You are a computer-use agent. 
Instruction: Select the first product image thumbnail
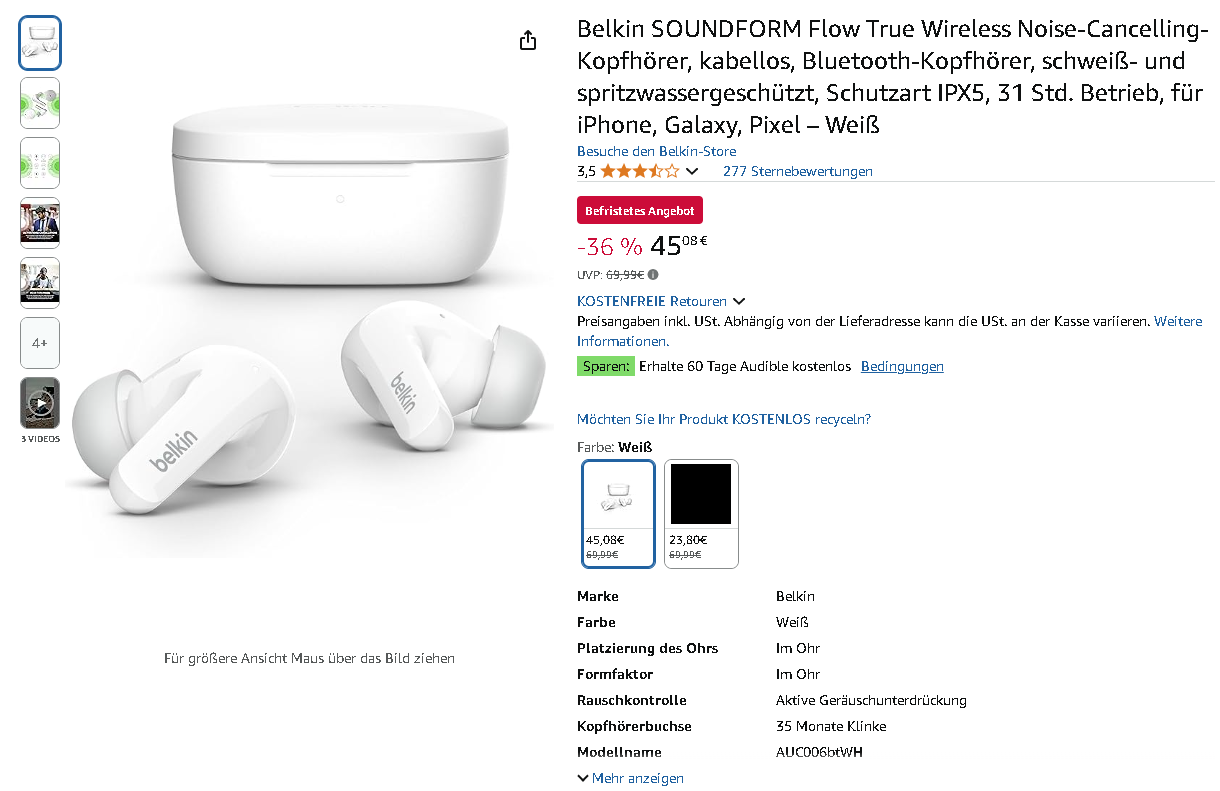[x=40, y=43]
